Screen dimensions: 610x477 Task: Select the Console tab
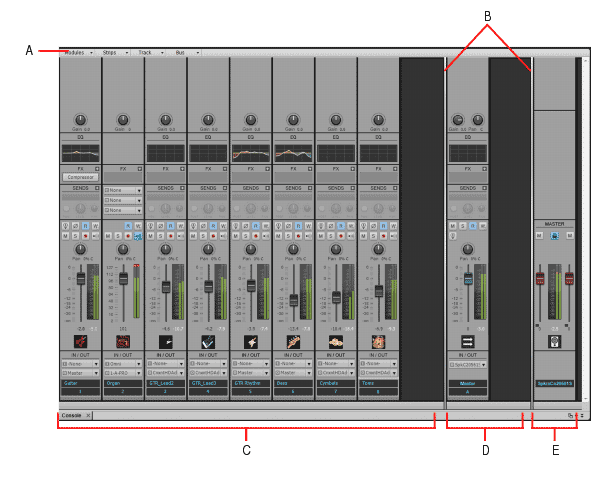pos(72,414)
